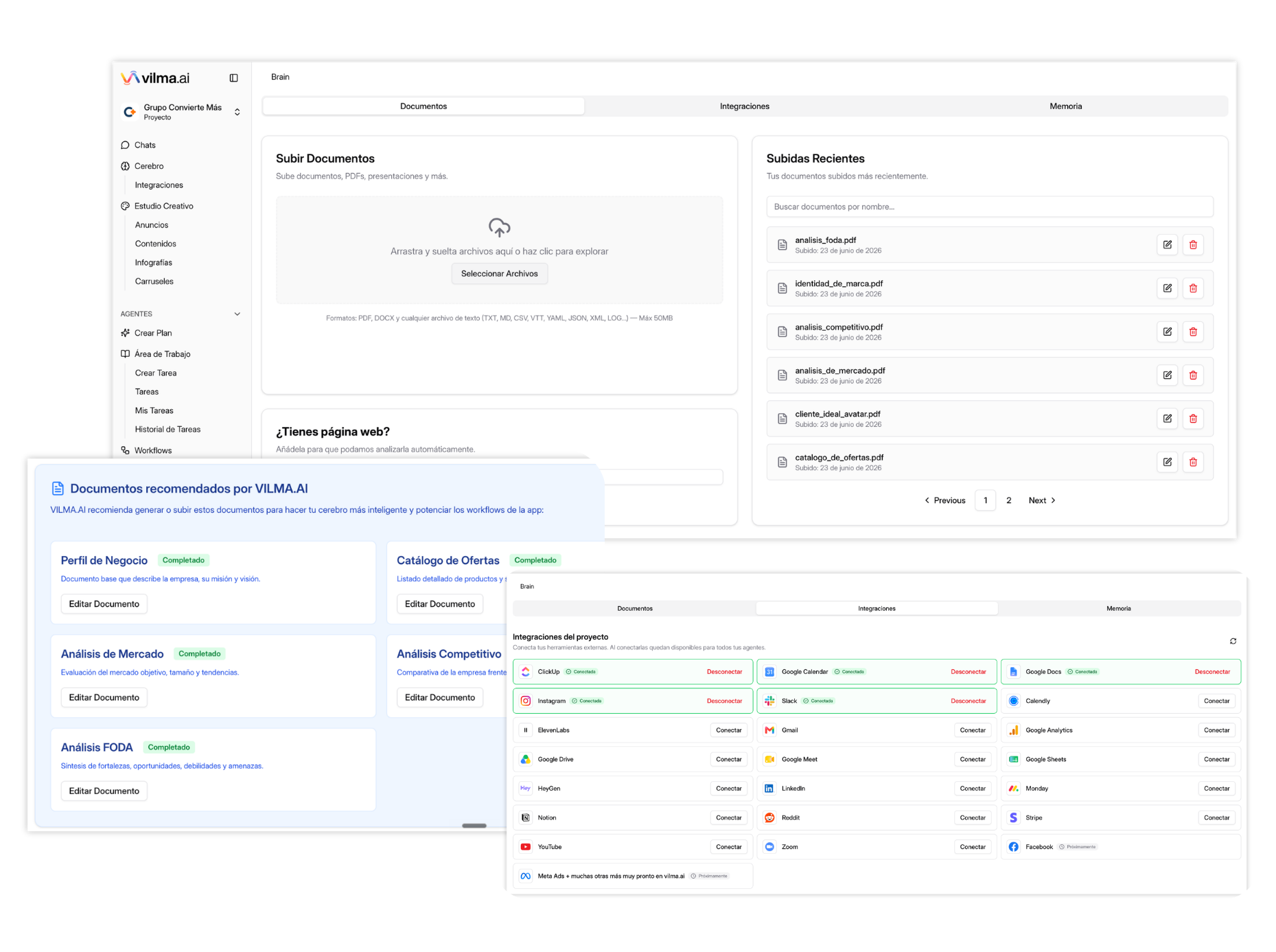Viewport: 1276px width, 952px height.
Task: Edit identidad_de_marca.pdf with pencil icon
Action: click(1168, 288)
